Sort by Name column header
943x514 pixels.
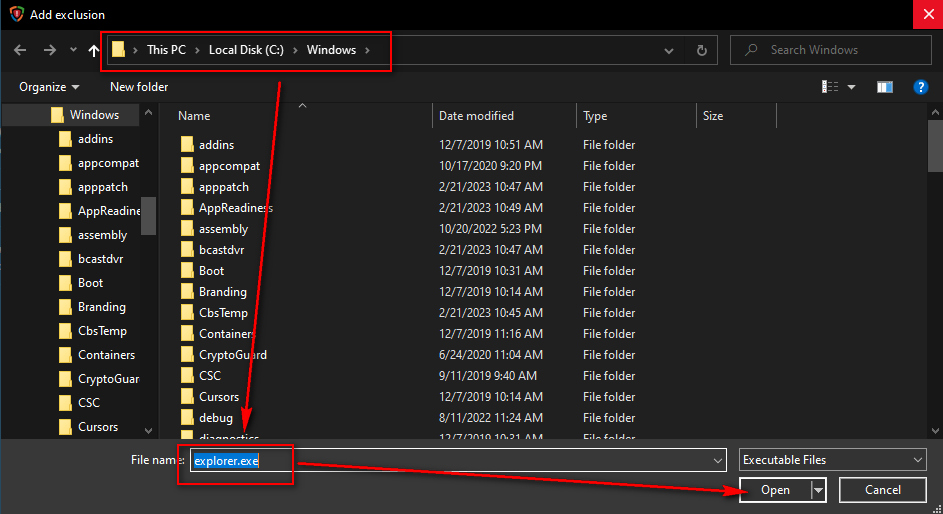click(x=194, y=116)
